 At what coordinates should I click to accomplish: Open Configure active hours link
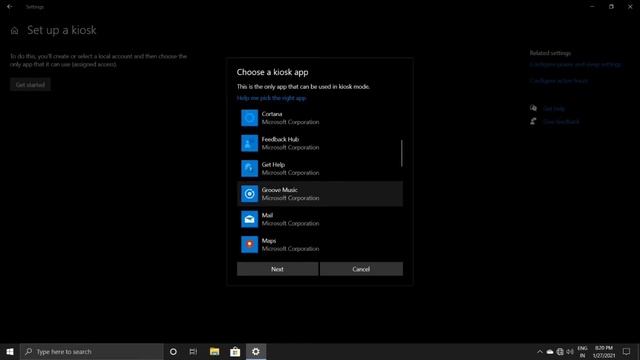click(x=559, y=81)
